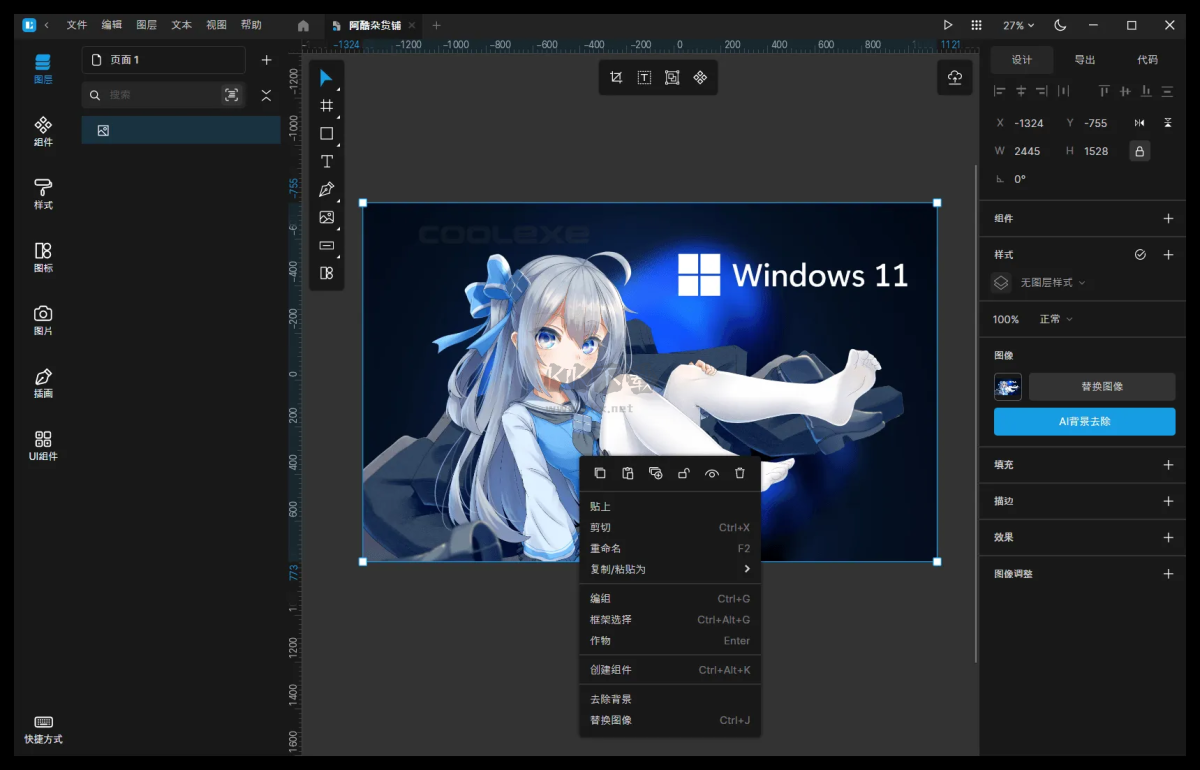The image size is (1200, 770).
Task: Choose 去除背景 from the context menu
Action: coord(611,699)
